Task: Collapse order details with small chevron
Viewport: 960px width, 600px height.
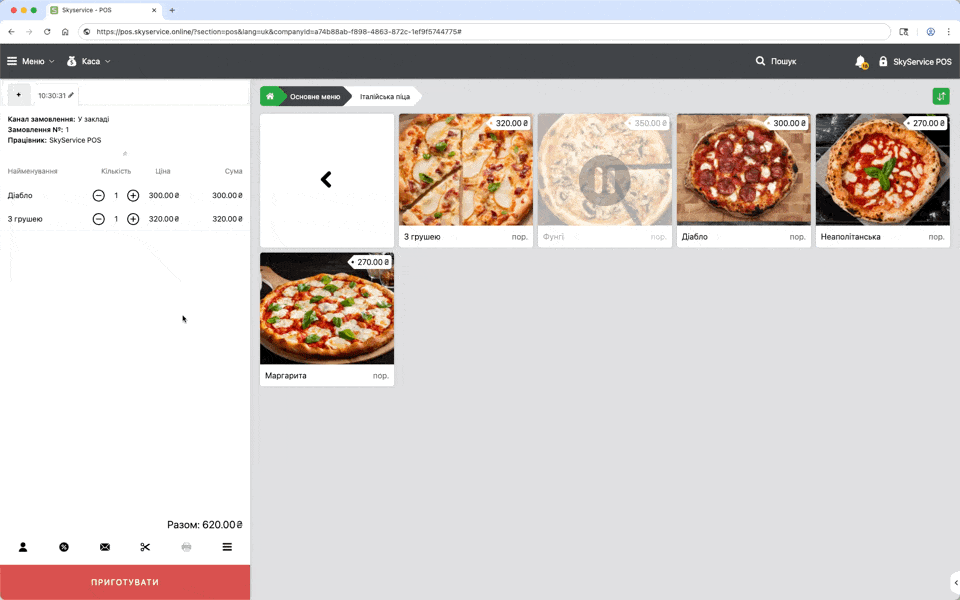Action: tap(125, 154)
